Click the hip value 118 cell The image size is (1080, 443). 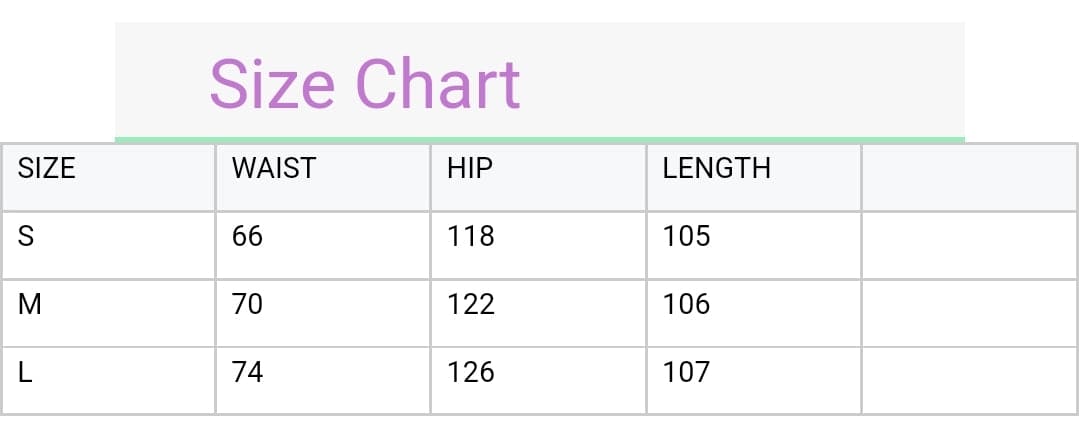point(538,245)
